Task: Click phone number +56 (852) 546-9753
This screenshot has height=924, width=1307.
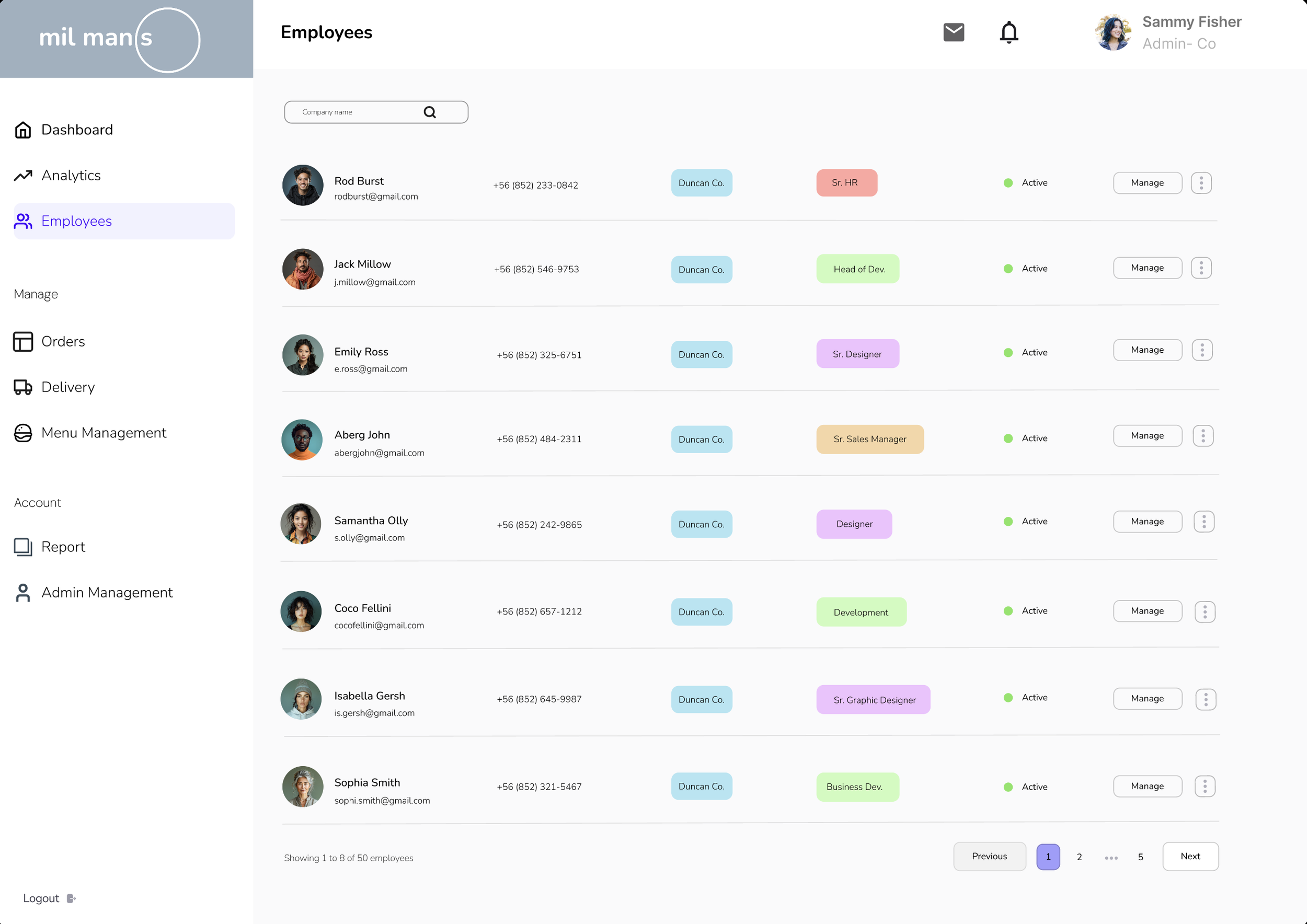Action: 536,269
